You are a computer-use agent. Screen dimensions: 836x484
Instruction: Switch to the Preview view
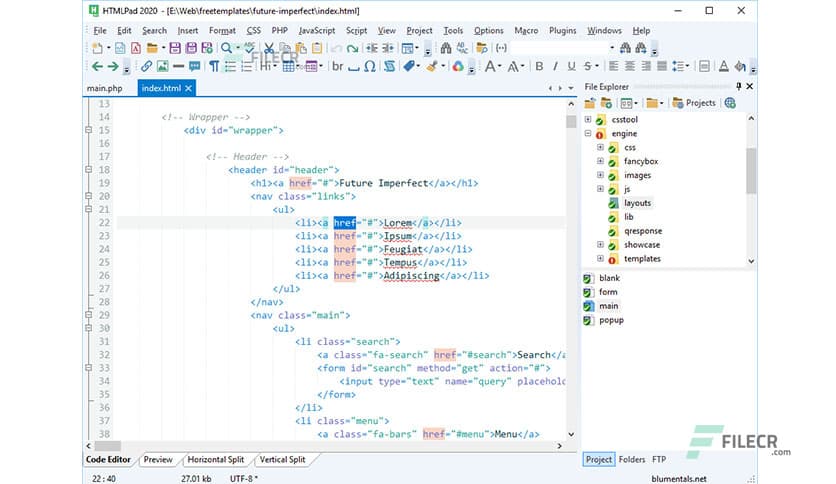[157, 460]
